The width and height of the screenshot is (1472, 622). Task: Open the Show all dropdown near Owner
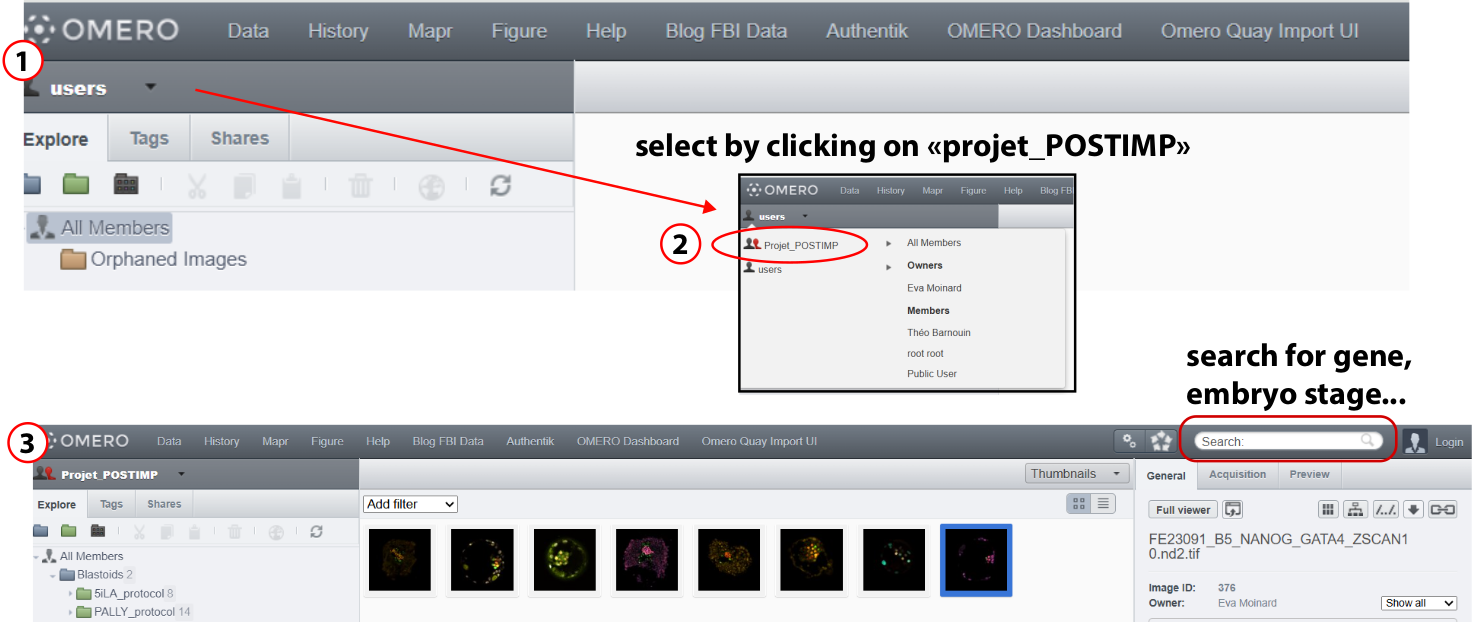tap(1418, 603)
